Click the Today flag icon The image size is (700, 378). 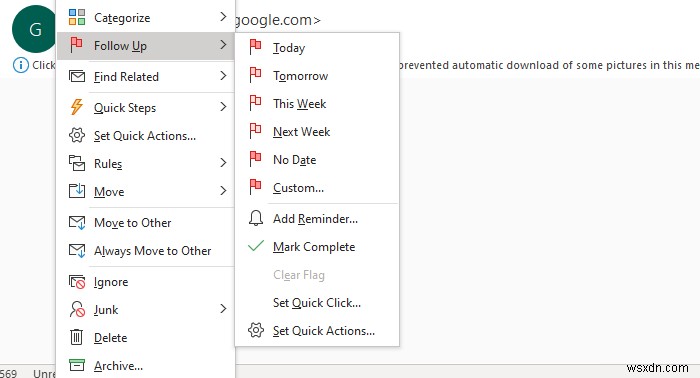click(x=255, y=47)
